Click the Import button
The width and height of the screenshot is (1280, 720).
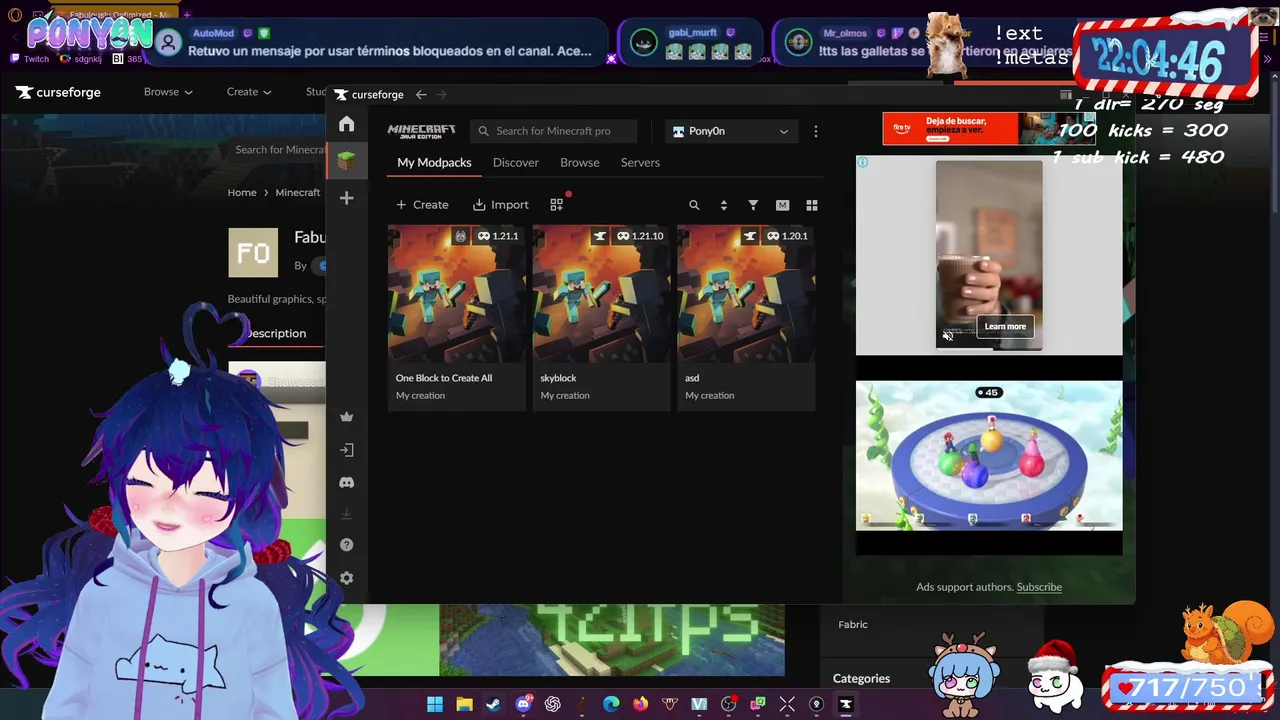coord(500,204)
